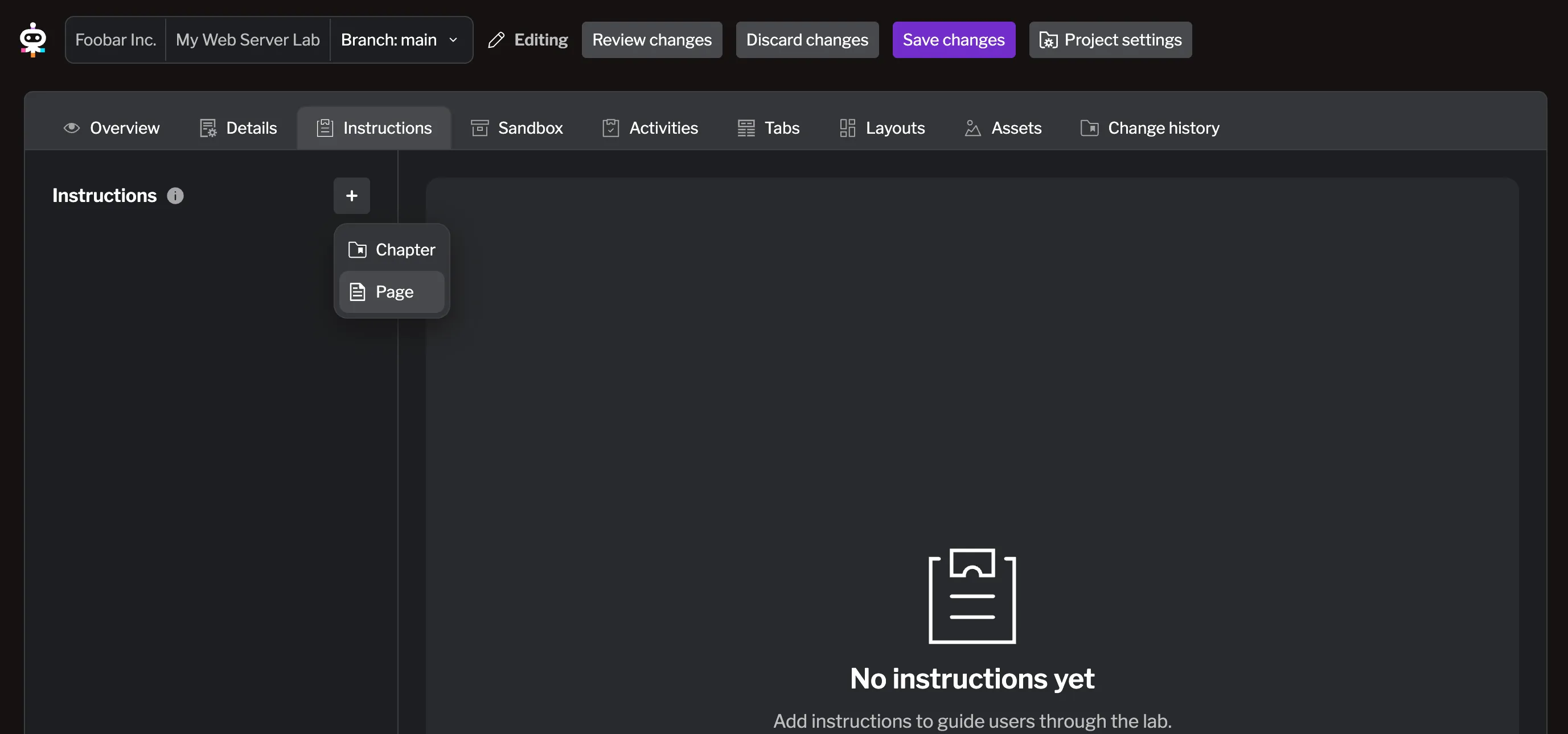Select Chapter from the add menu

(392, 249)
